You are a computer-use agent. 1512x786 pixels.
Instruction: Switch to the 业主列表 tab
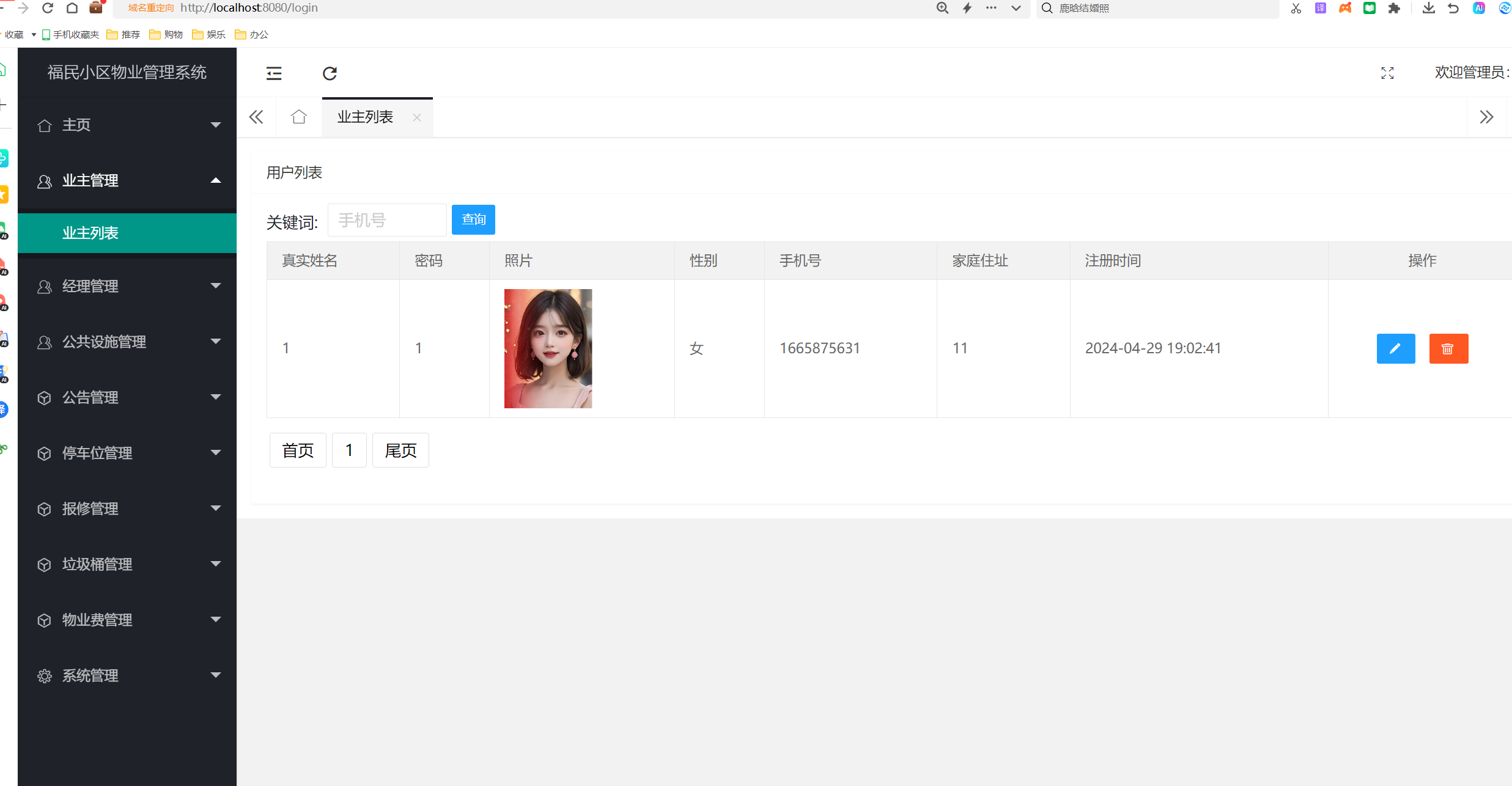coord(365,117)
